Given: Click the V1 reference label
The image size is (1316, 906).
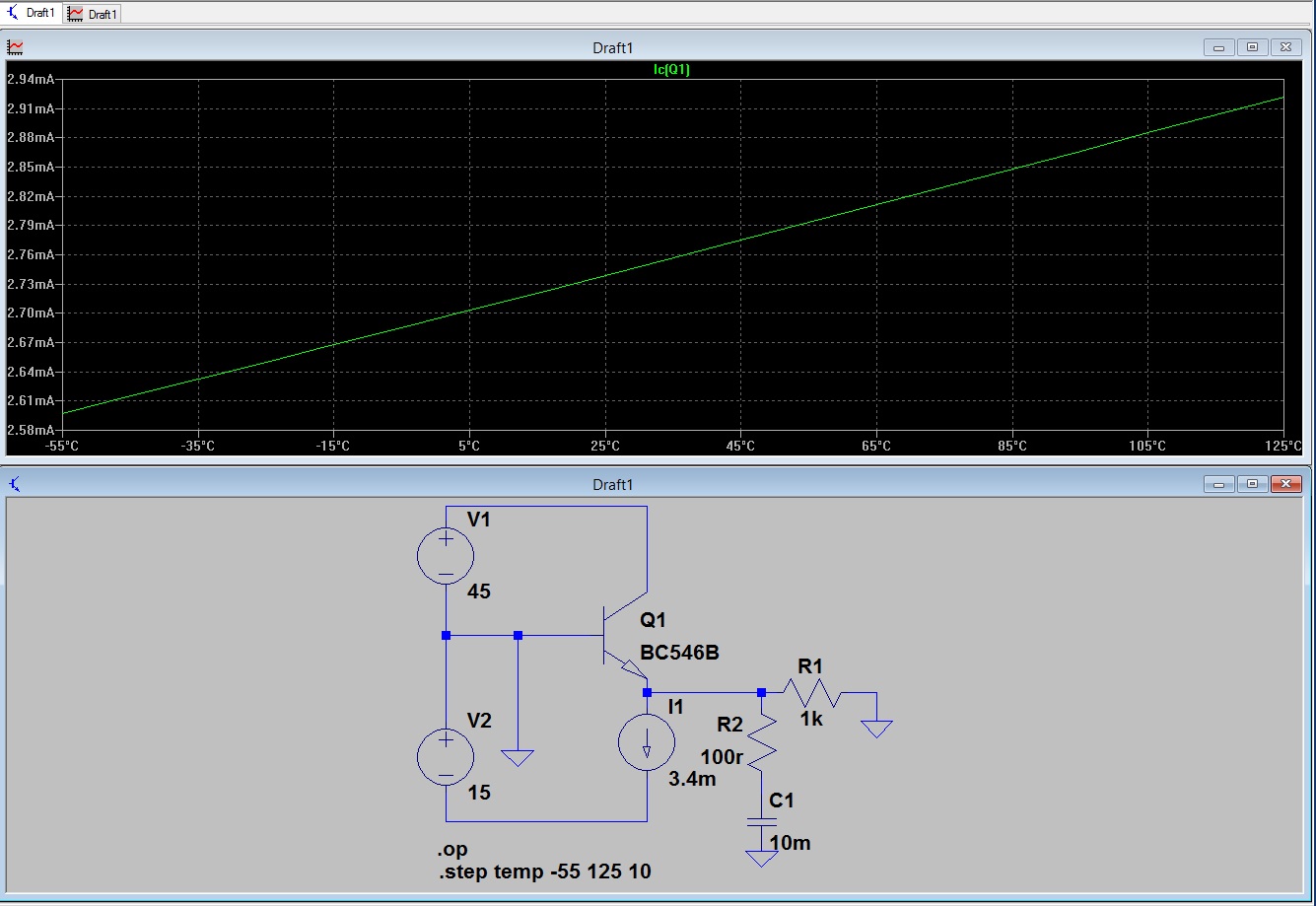Looking at the screenshot, I should click(x=478, y=519).
